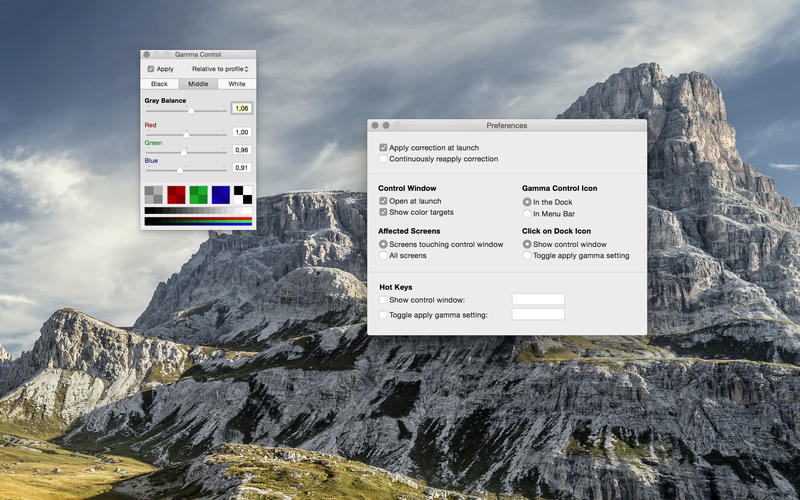This screenshot has height=500, width=800.
Task: Select Toggle apply gamma setting radio option
Action: [527, 256]
